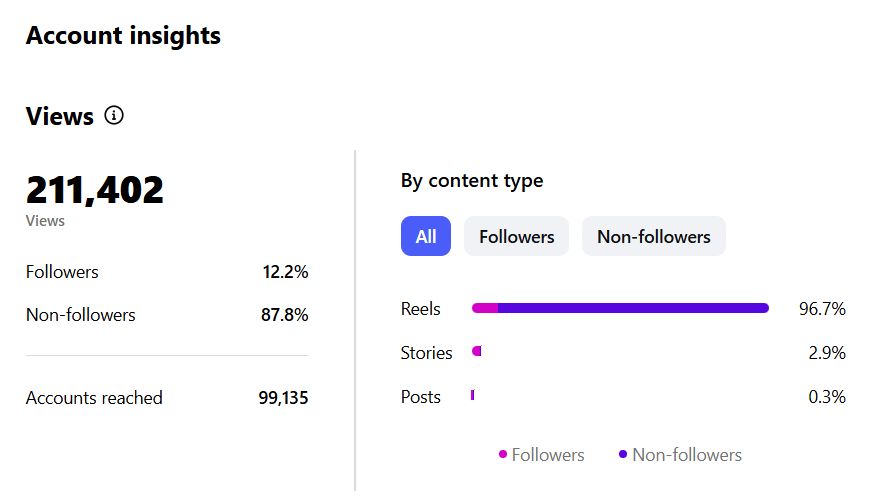Switch to the Followers filter pill
Viewport: 895px width, 497px height.
(516, 237)
